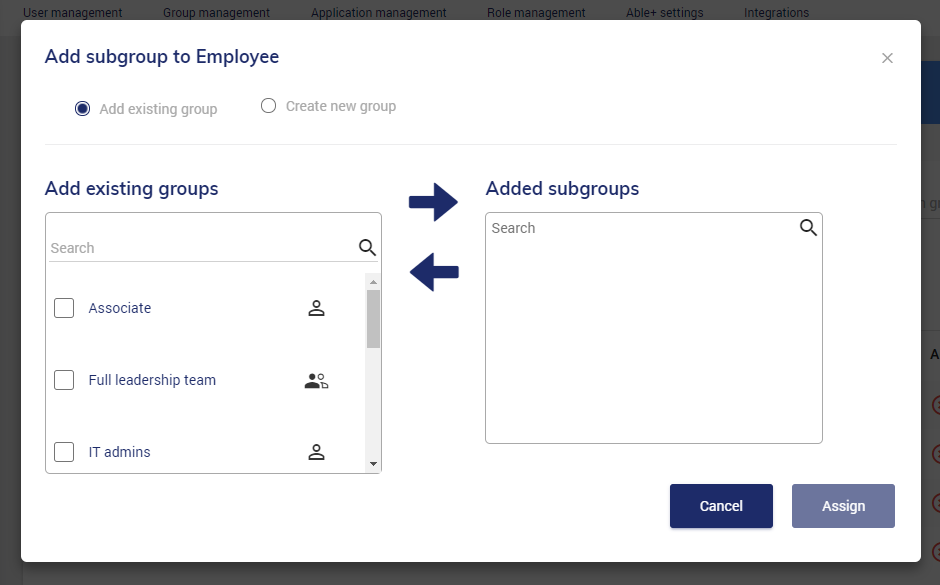Close the Add subgroup dialog

(887, 58)
